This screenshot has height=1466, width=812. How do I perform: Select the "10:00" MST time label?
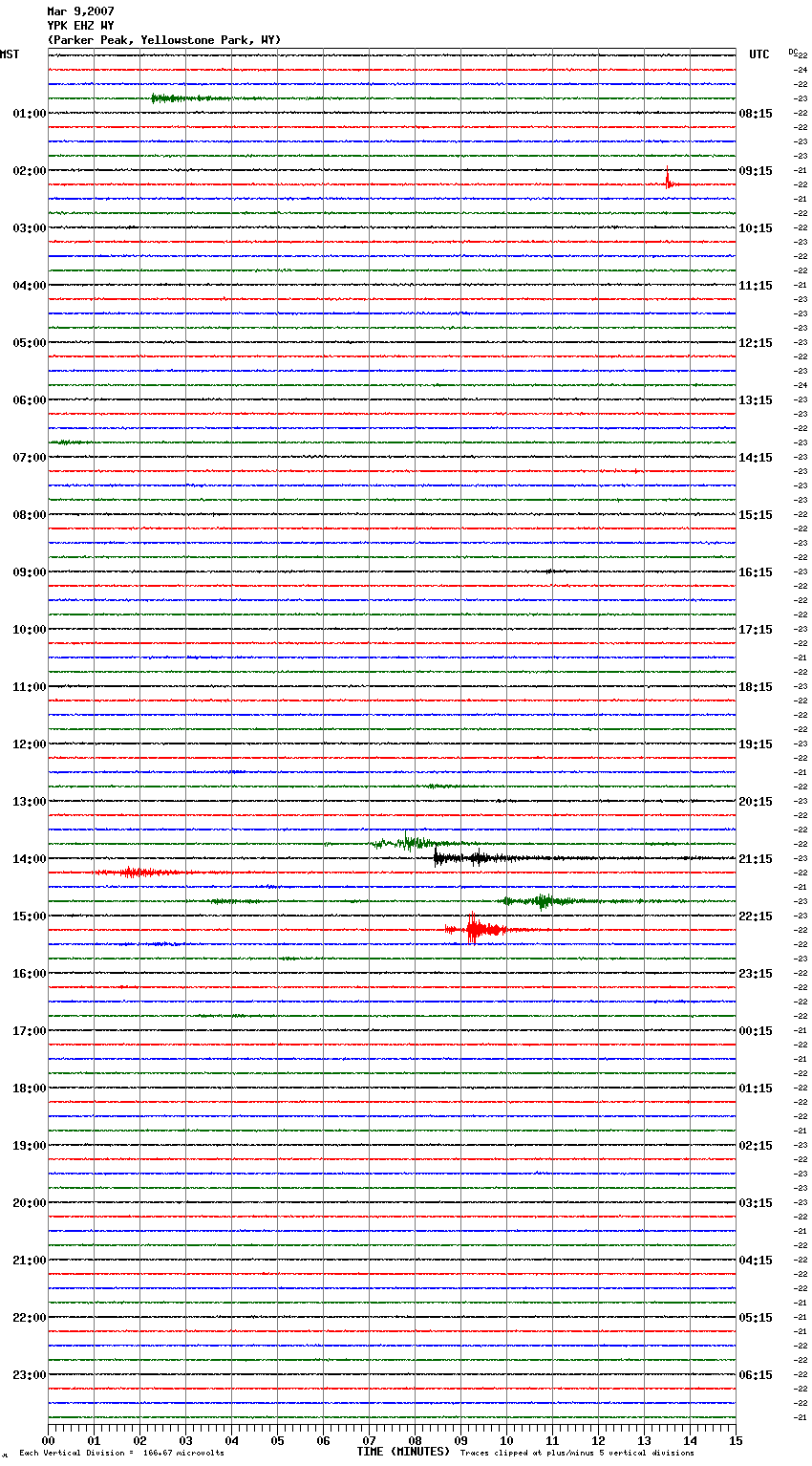pos(29,630)
